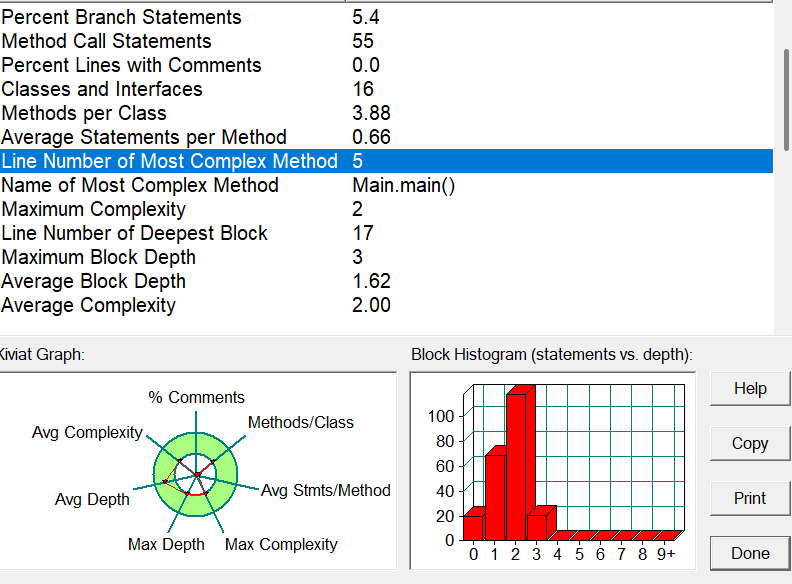The width and height of the screenshot is (792, 584).
Task: Click the Avg Stmts/Method axis label
Action: click(x=326, y=491)
